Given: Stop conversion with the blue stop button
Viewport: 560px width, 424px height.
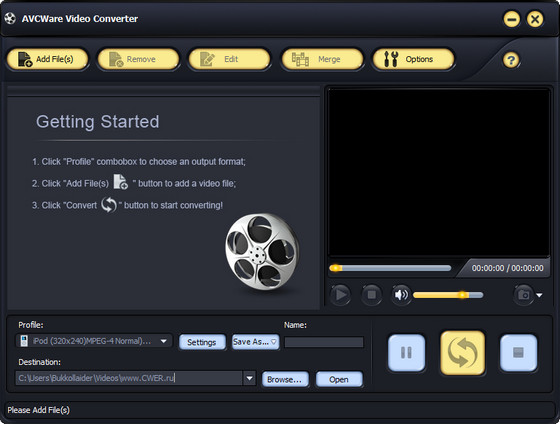Looking at the screenshot, I should pos(518,353).
